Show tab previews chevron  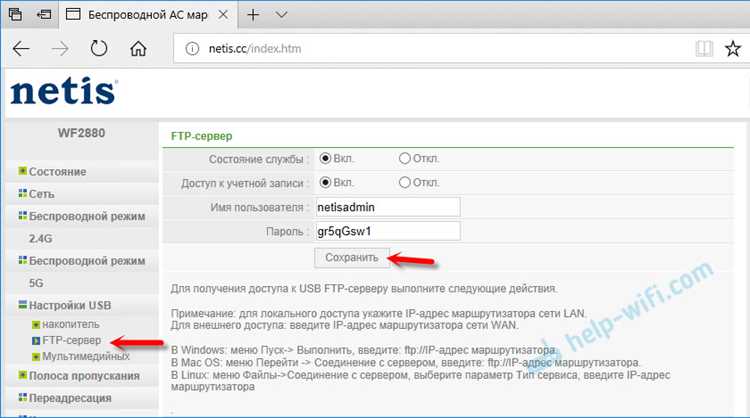(281, 15)
